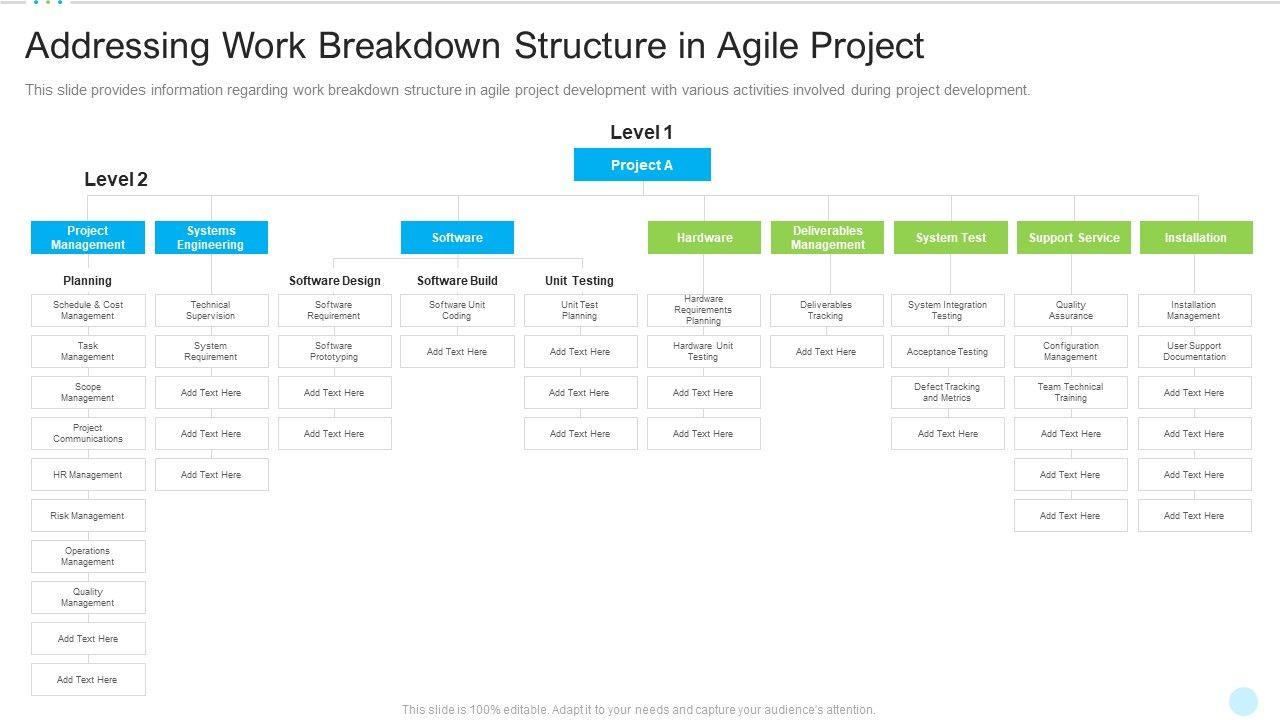The height and width of the screenshot is (720, 1280).
Task: Select the Systems Engineering header box
Action: click(211, 238)
